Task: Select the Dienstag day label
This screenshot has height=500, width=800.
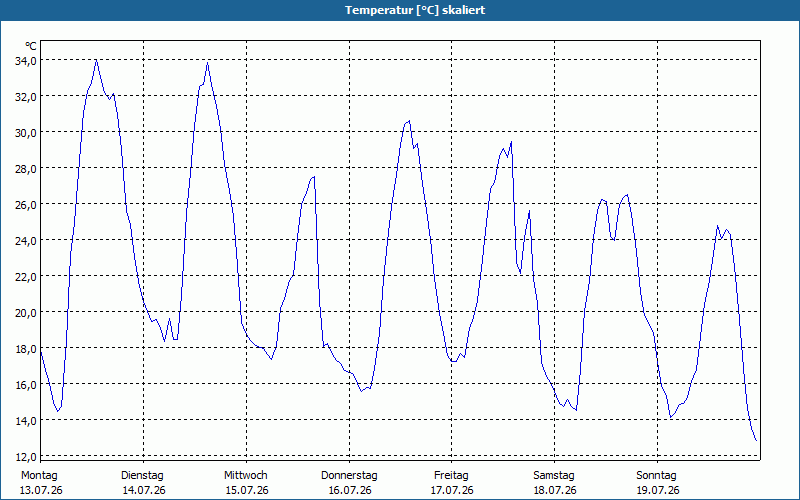Action: [x=142, y=476]
